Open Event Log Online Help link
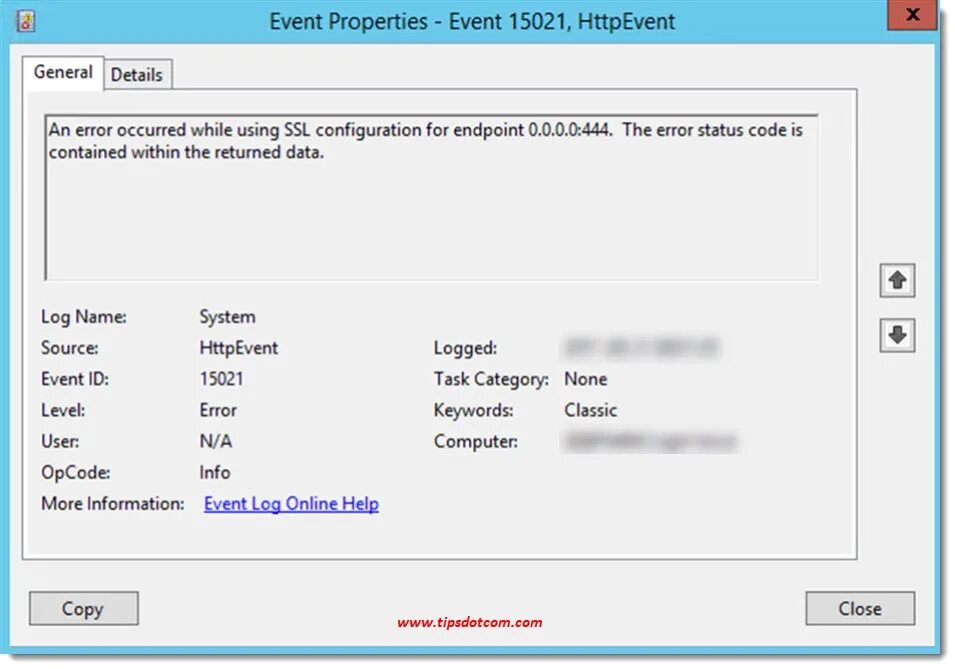 coord(291,504)
